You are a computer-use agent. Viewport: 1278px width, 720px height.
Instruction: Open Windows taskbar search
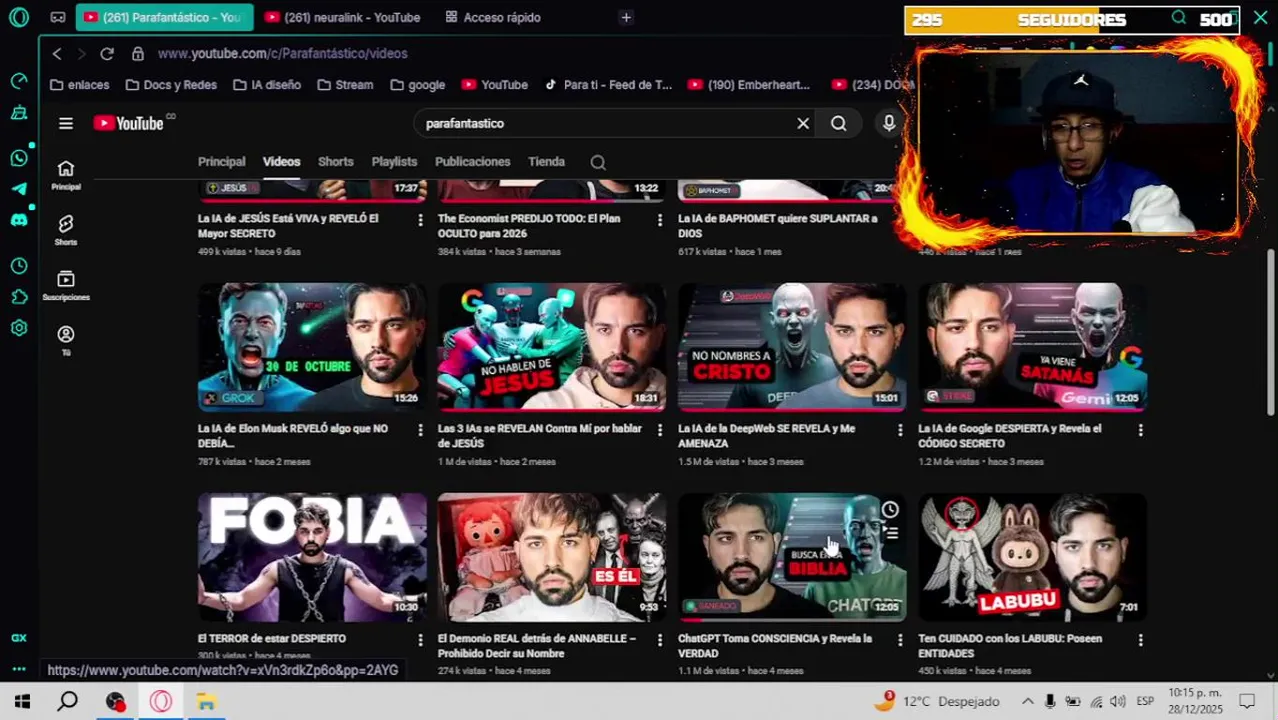point(67,702)
